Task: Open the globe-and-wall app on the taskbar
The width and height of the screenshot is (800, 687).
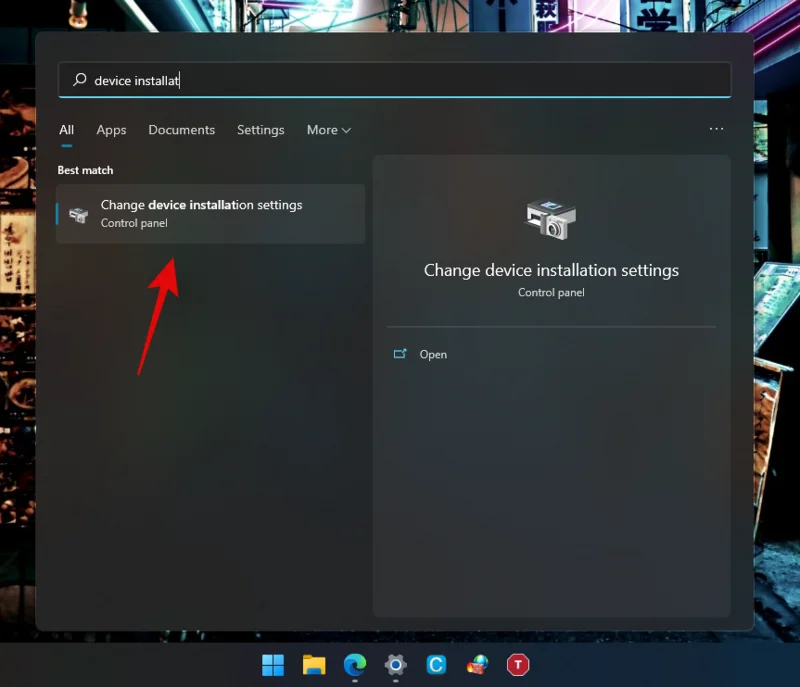Action: tap(477, 665)
